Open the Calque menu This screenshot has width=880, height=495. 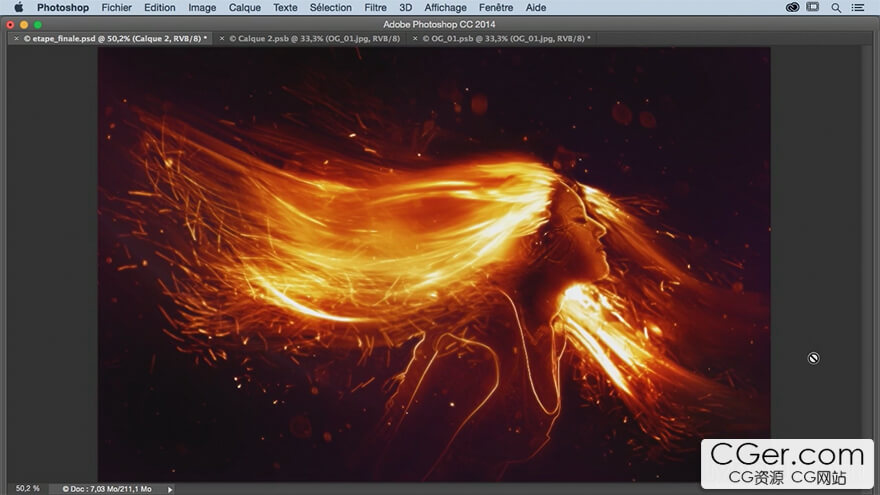245,7
